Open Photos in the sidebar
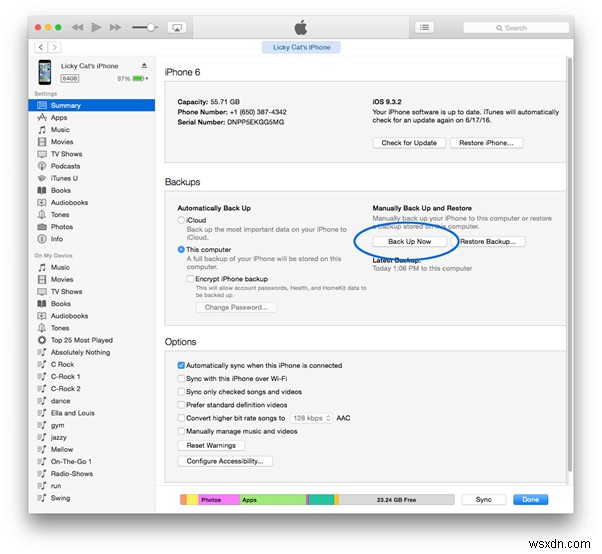Viewport: 602px width, 554px height. (91, 227)
